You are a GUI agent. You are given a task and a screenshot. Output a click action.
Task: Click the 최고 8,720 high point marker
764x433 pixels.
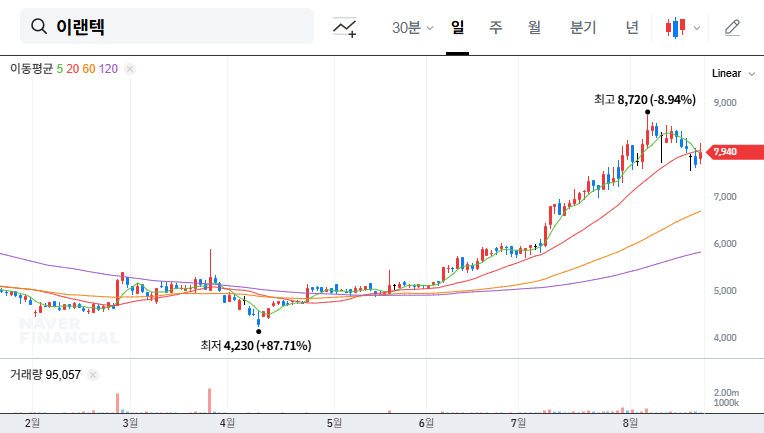click(648, 112)
